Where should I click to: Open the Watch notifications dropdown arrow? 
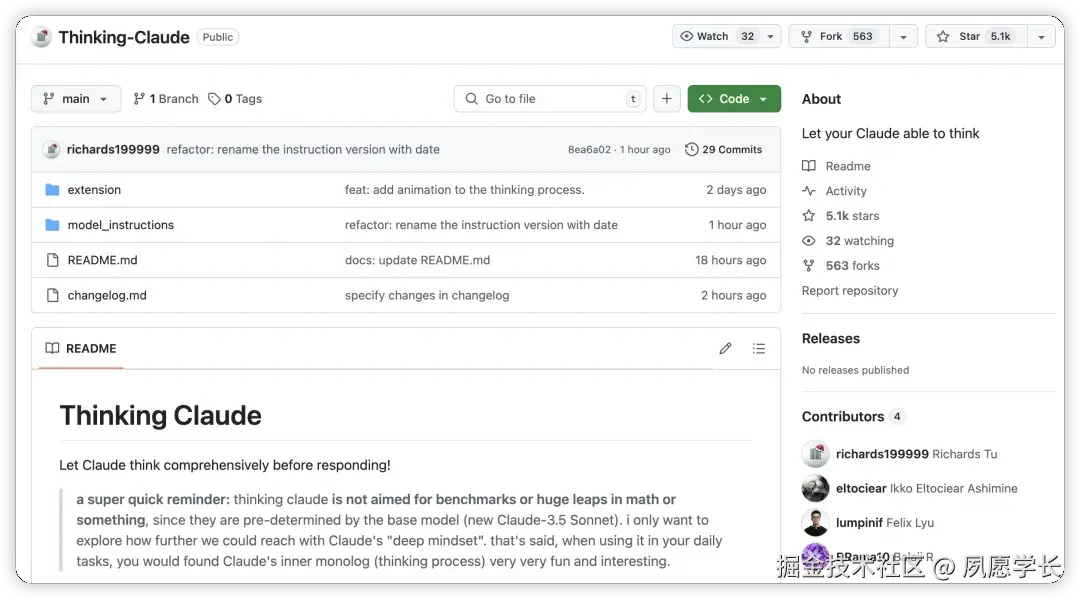[771, 37]
